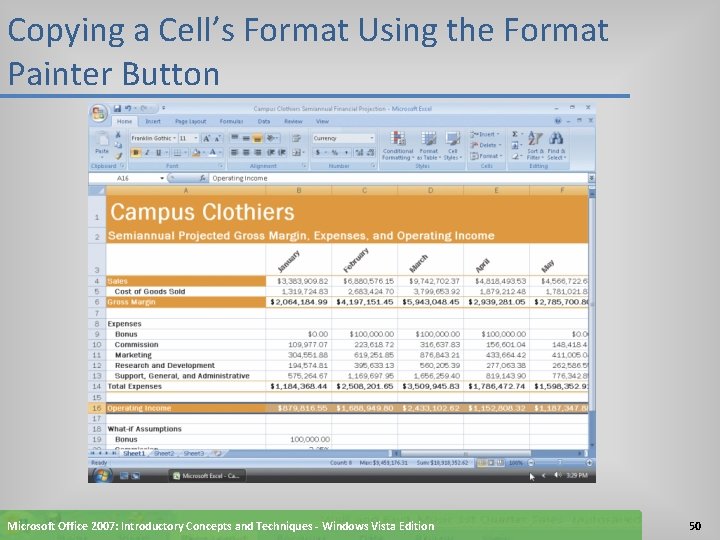Switch to the Sheet2 worksheet tab
The image size is (720, 540).
pyautogui.click(x=164, y=454)
